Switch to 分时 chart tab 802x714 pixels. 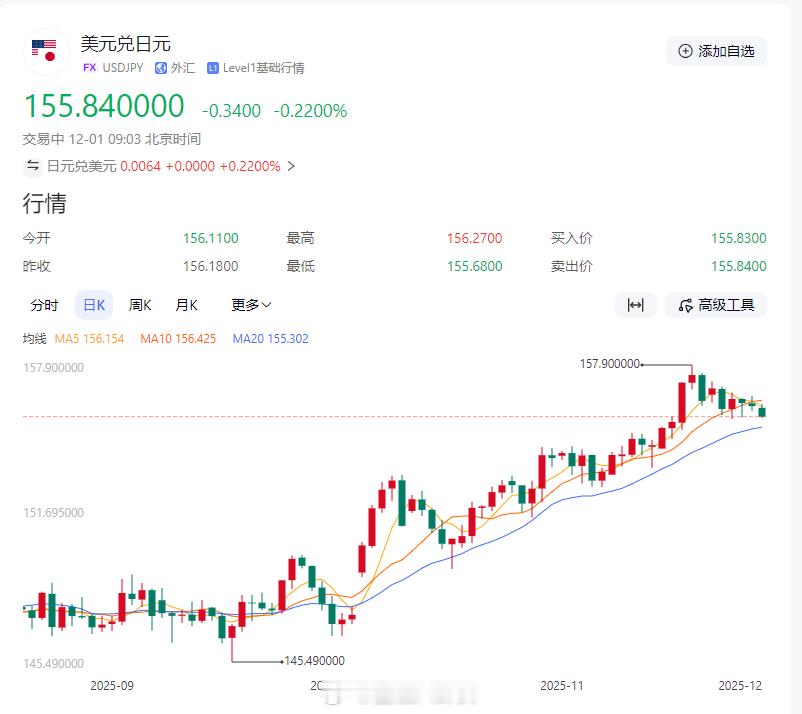[x=44, y=305]
